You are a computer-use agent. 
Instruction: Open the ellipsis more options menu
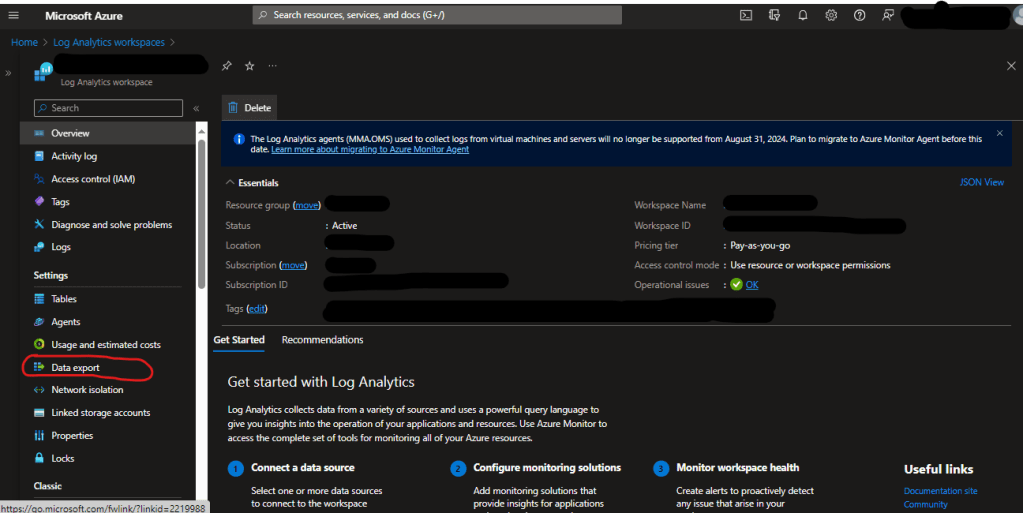272,66
